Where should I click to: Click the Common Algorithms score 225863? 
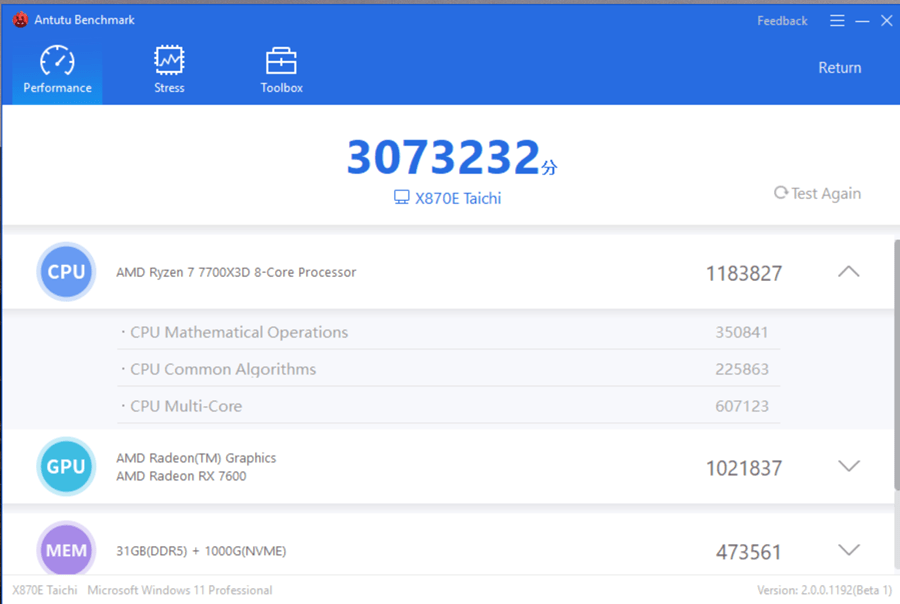pos(742,369)
